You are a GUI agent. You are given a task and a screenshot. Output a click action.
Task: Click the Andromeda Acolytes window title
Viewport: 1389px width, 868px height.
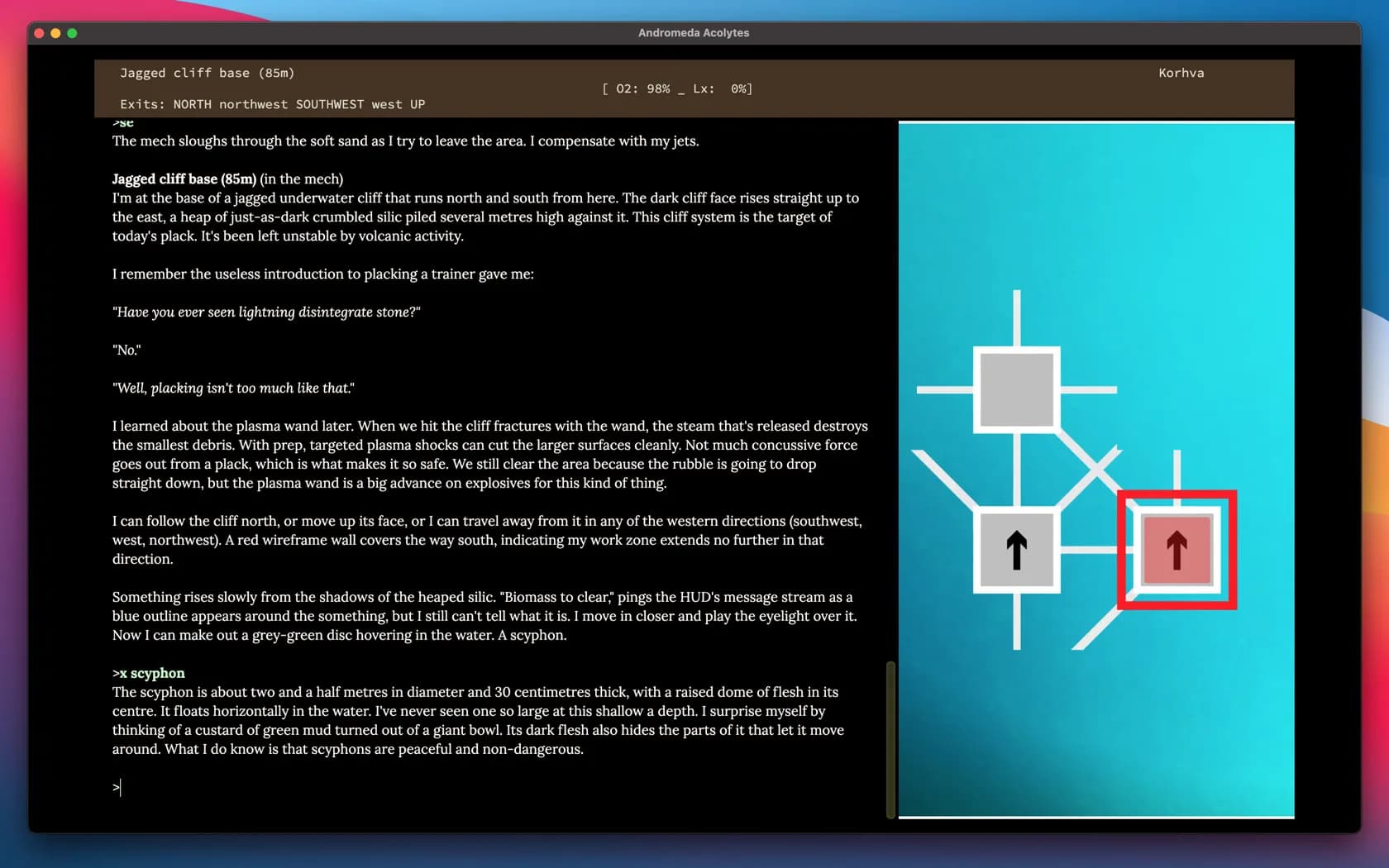click(694, 33)
